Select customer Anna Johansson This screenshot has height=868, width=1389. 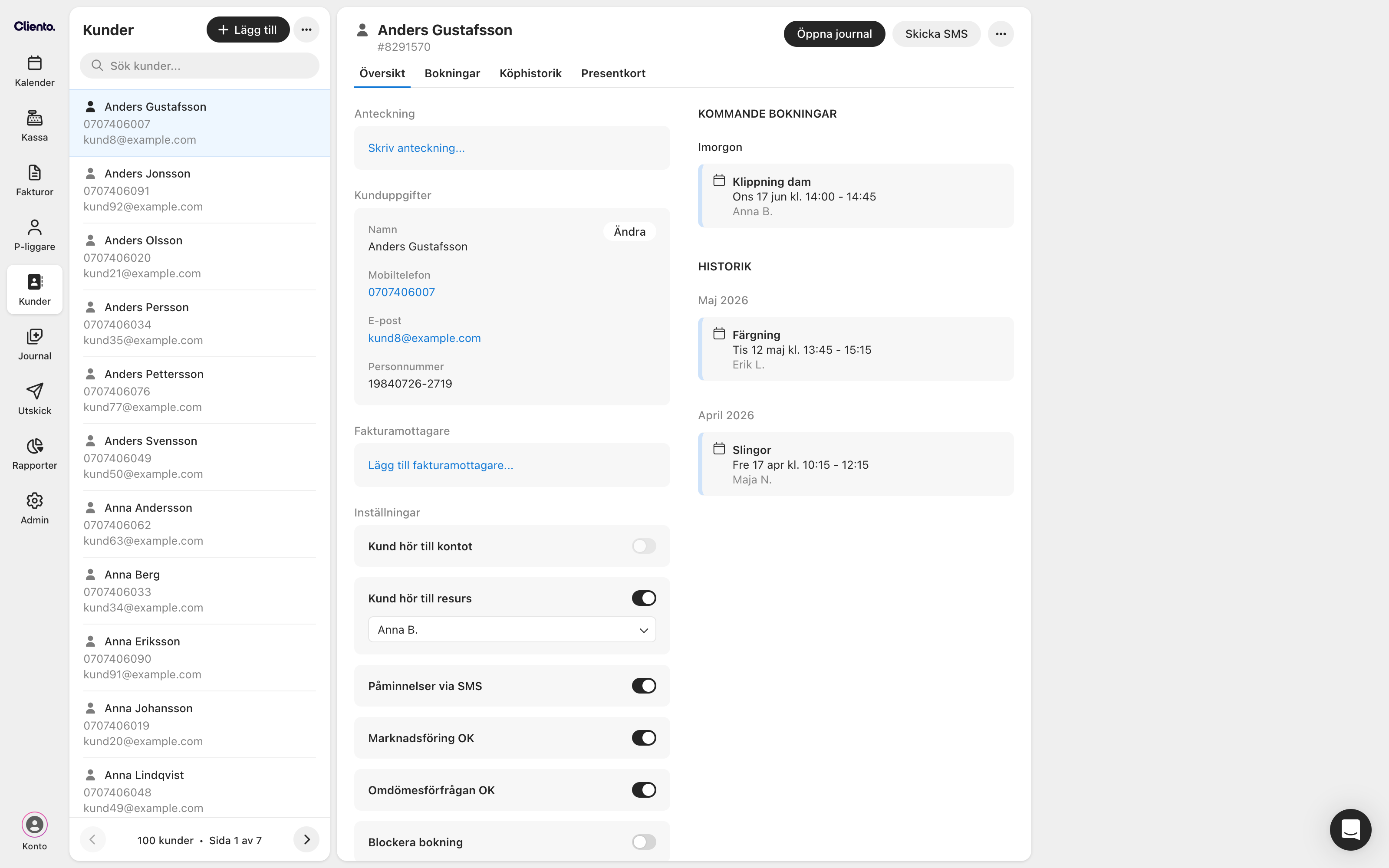tap(200, 724)
